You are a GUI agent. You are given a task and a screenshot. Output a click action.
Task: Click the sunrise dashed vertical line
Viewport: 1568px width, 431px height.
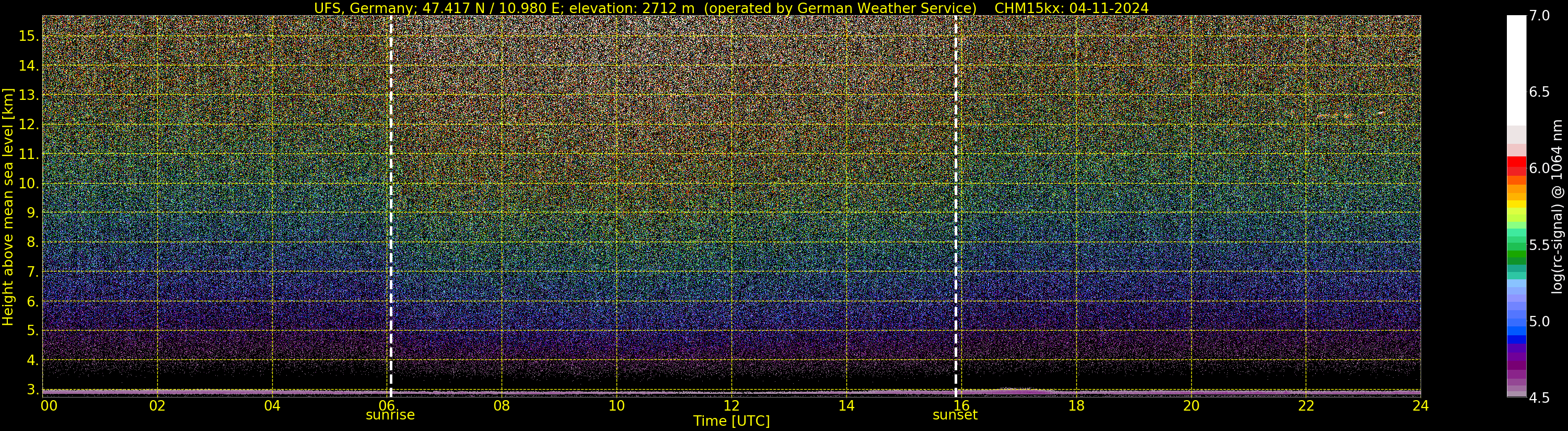(x=390, y=206)
